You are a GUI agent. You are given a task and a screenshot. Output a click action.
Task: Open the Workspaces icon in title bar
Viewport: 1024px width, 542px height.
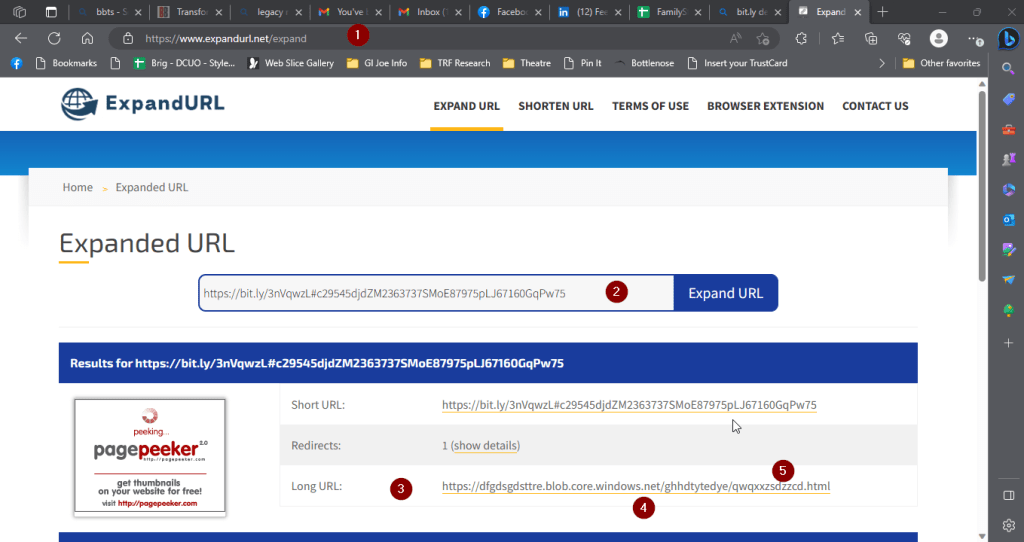20,12
